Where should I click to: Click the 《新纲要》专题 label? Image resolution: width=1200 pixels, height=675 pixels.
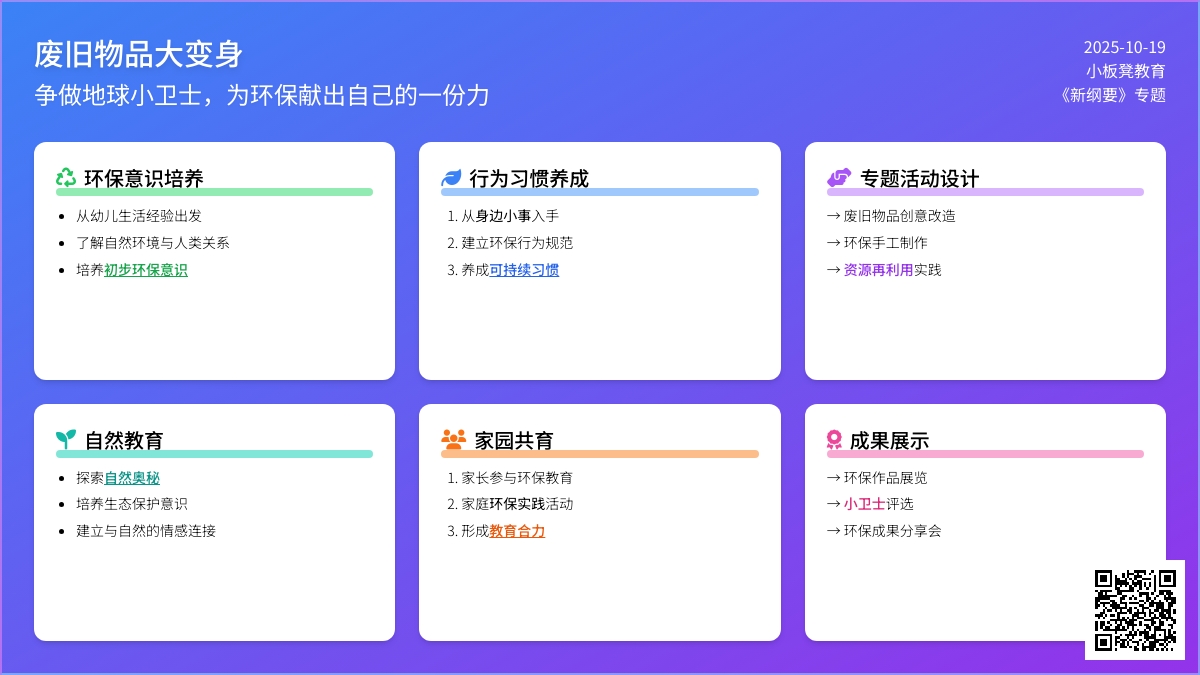pos(1113,95)
